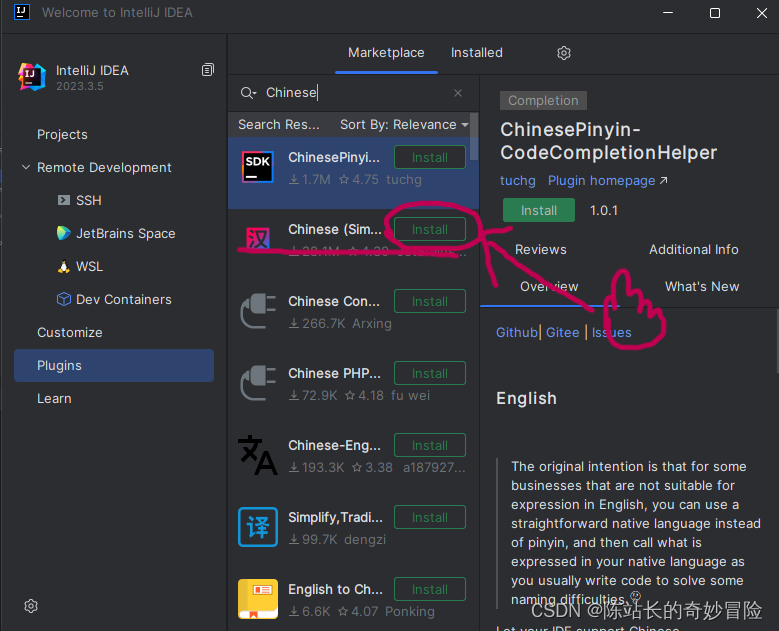Click the JetBrains Space icon
Screen dimensions: 779x631
pos(64,233)
